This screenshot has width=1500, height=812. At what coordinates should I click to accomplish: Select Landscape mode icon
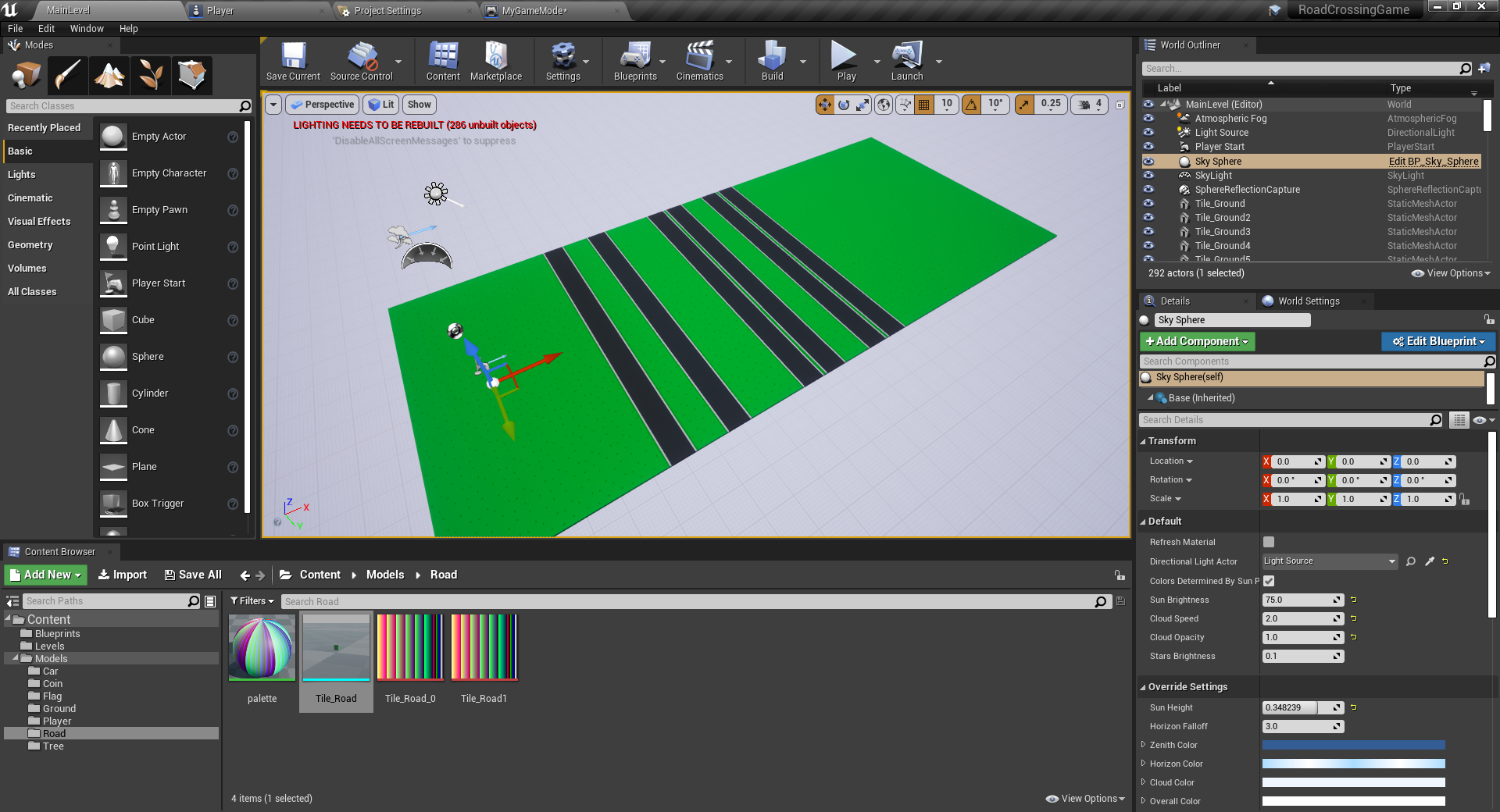point(109,76)
